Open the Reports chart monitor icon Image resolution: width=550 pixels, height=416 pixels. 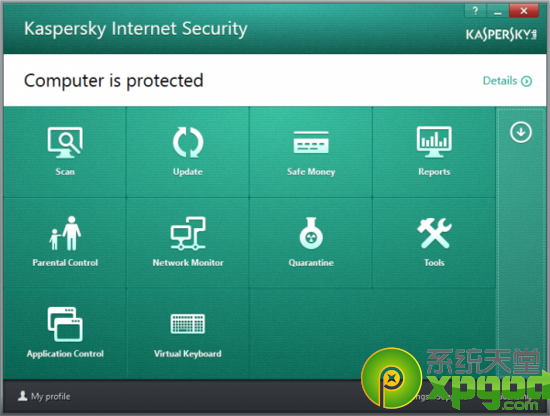434,142
